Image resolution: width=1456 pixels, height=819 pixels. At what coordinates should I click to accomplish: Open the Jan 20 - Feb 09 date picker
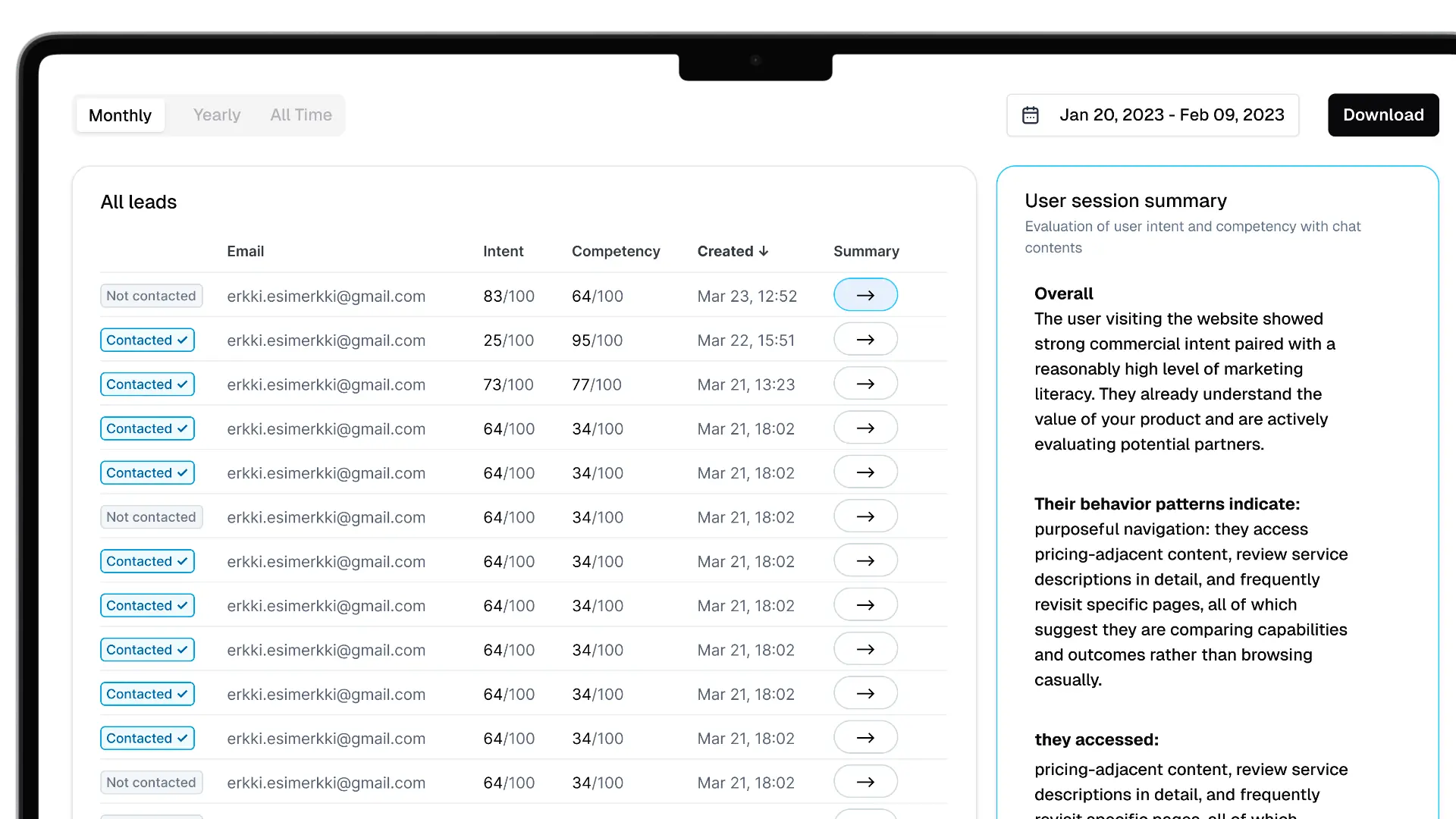click(x=1171, y=115)
